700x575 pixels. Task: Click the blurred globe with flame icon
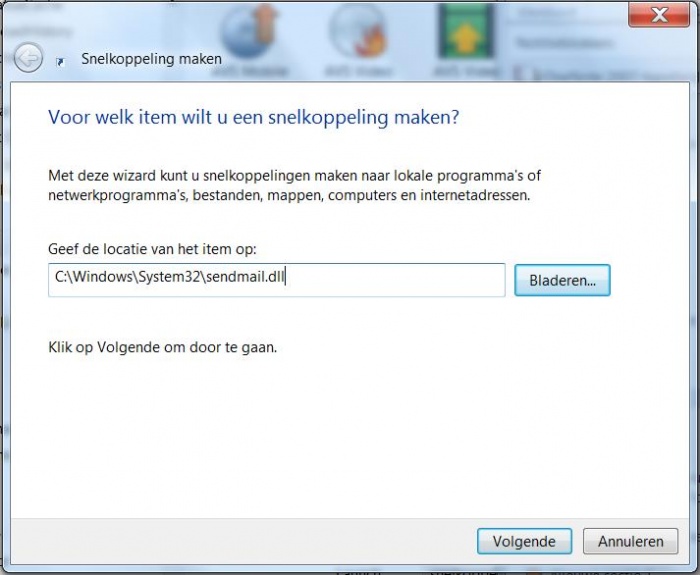tap(358, 31)
